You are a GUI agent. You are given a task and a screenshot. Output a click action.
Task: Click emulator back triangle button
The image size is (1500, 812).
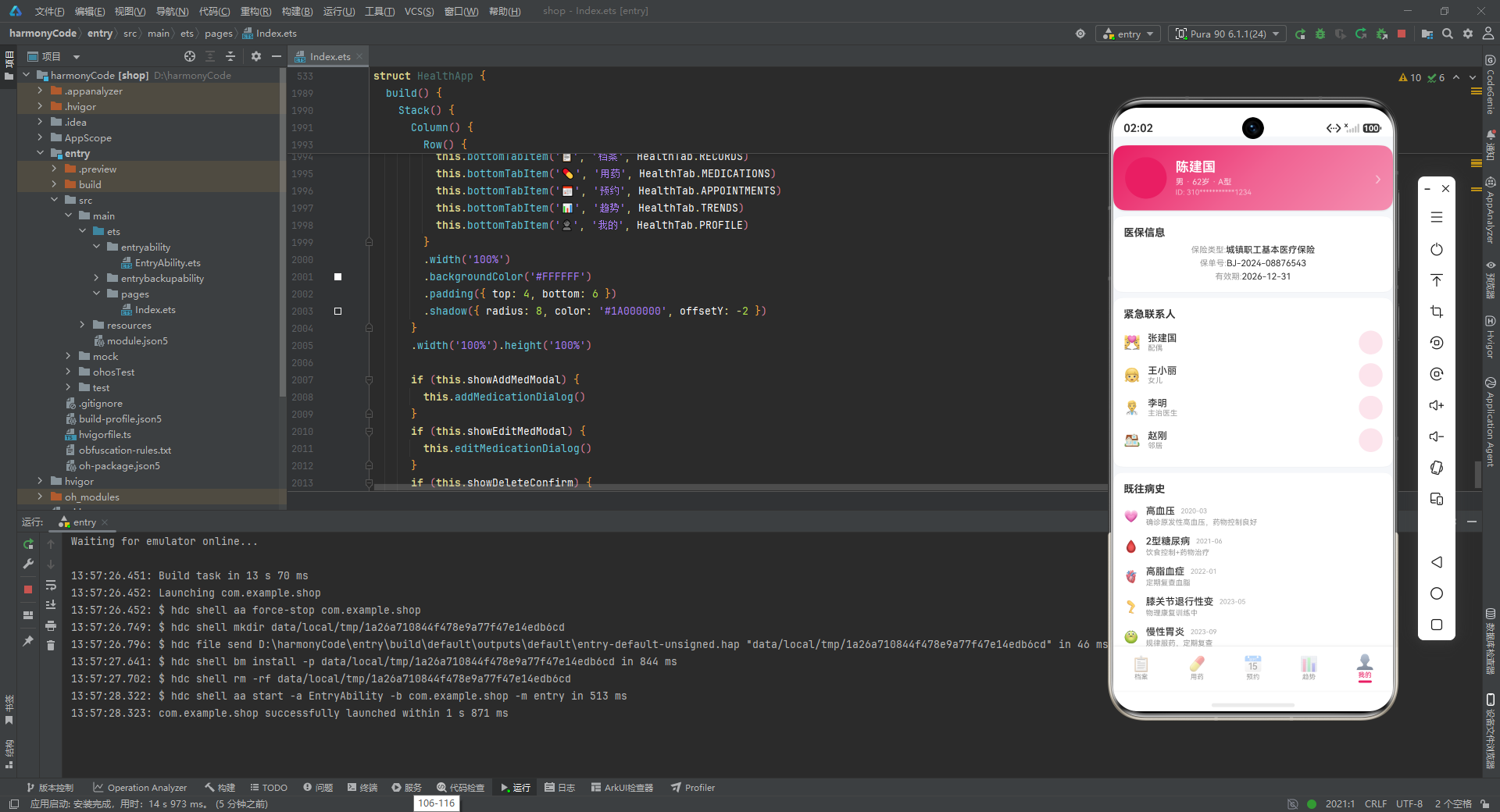[1437, 562]
